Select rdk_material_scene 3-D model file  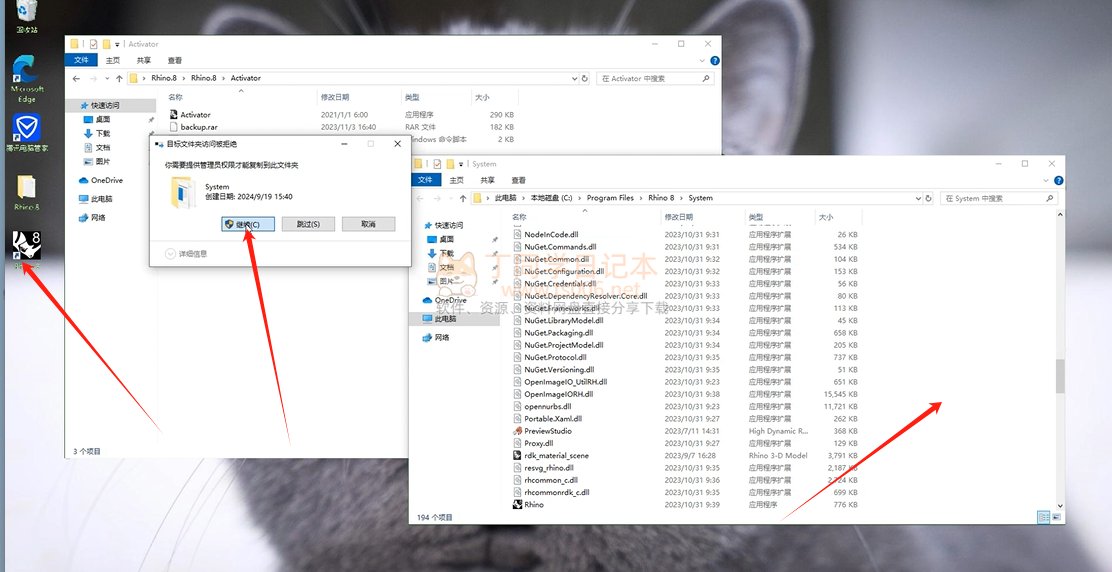pos(556,455)
